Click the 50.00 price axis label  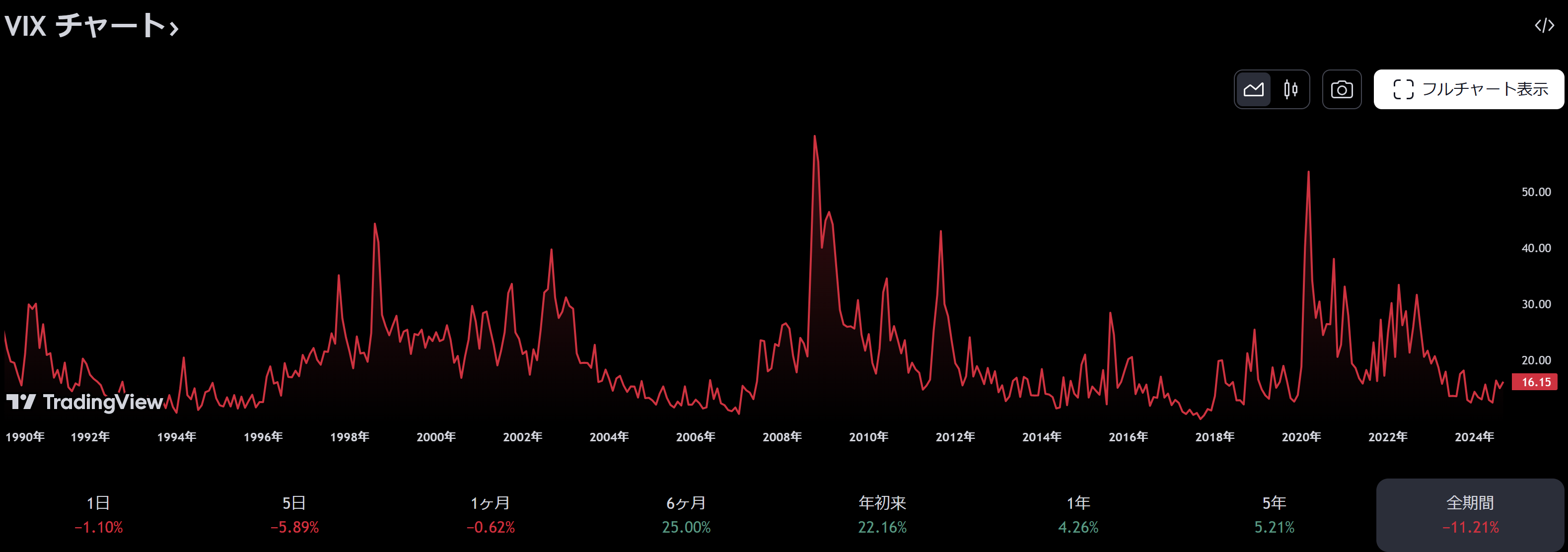click(x=1536, y=192)
